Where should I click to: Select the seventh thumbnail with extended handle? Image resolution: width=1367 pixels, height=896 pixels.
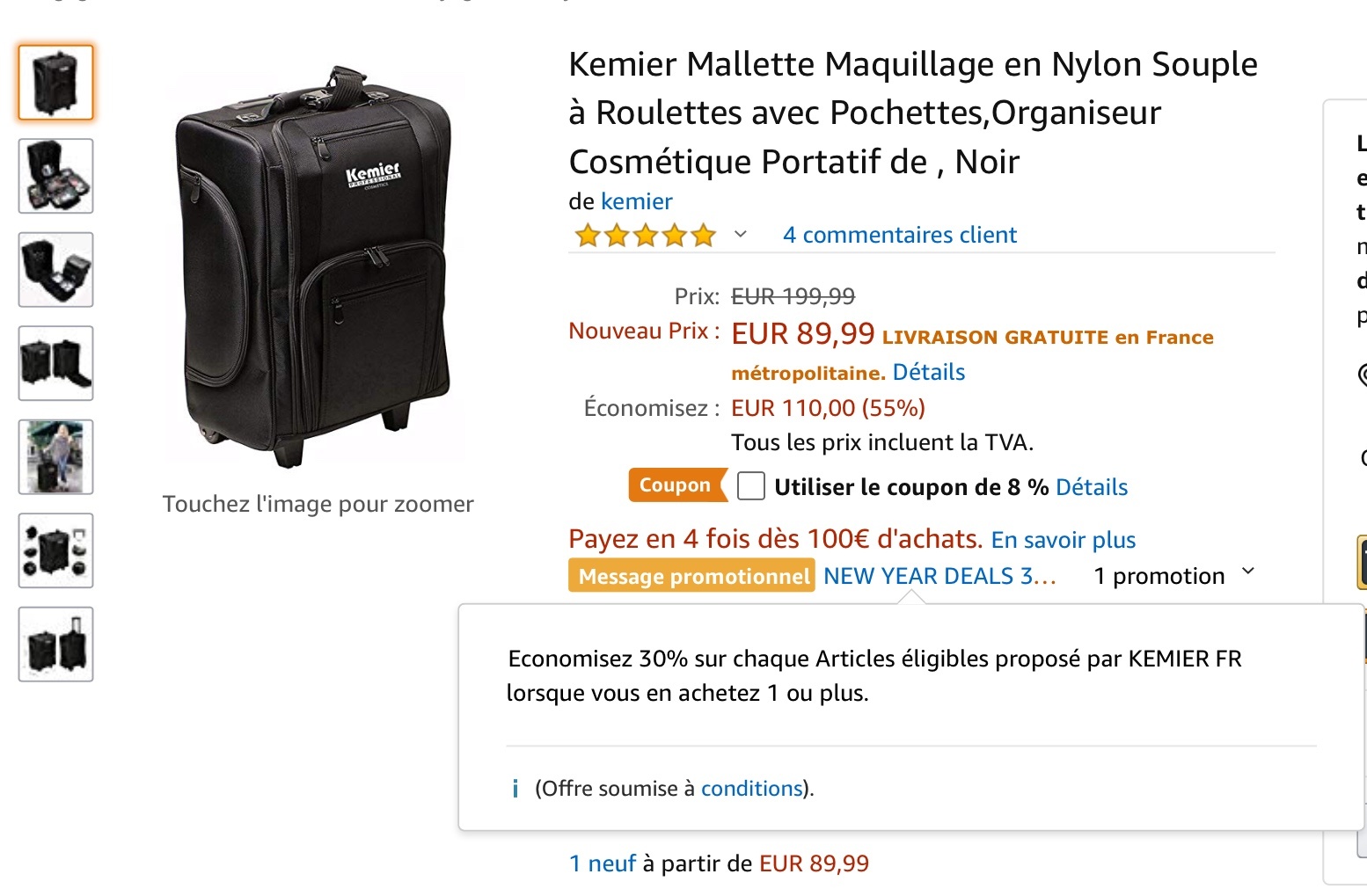click(x=55, y=645)
